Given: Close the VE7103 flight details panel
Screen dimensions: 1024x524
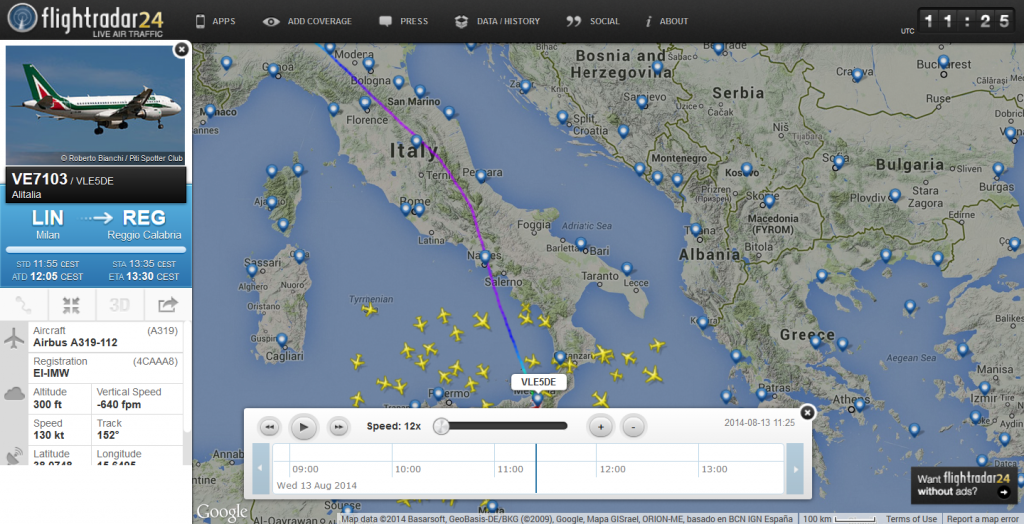Looking at the screenshot, I should click(182, 50).
